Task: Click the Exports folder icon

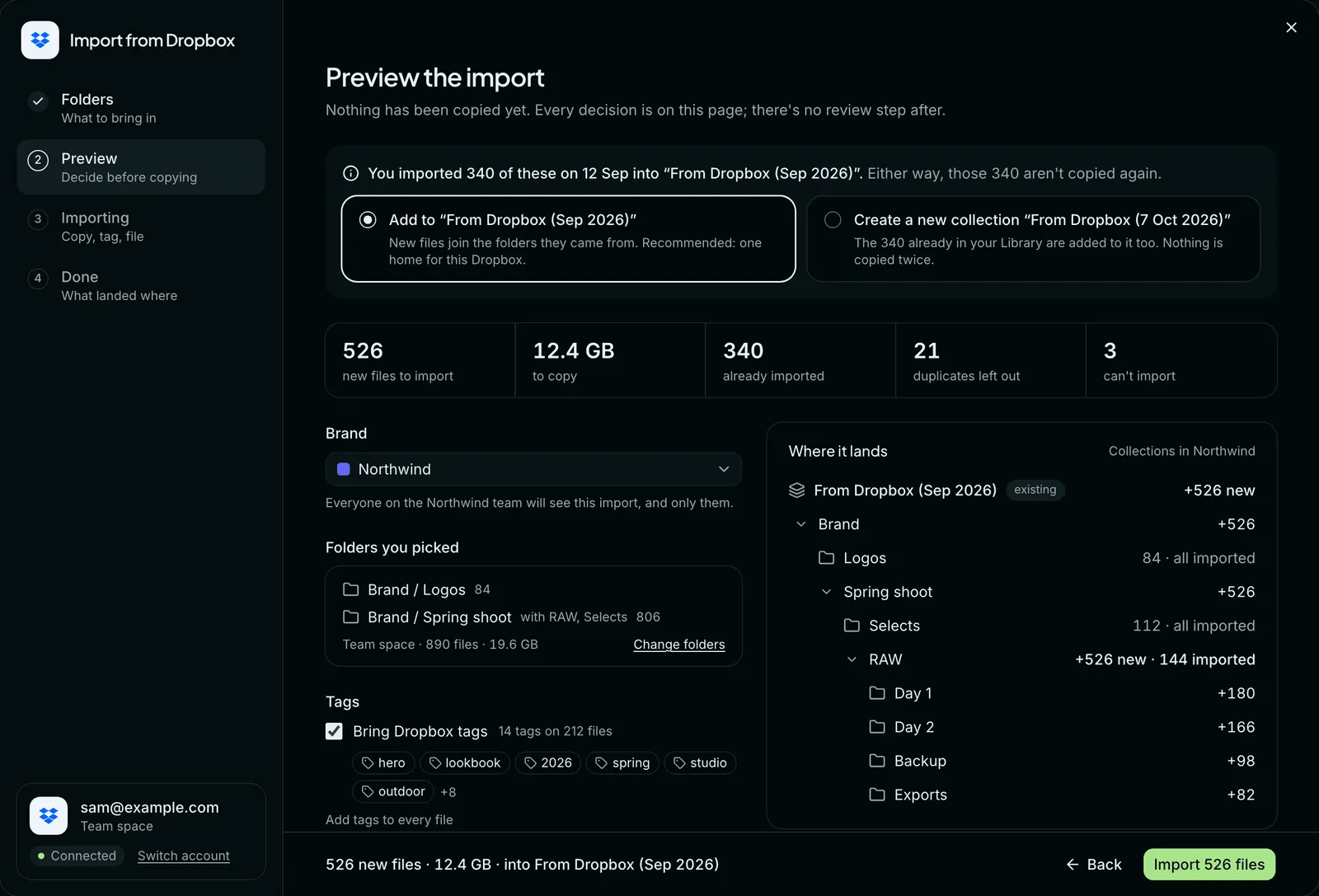Action: (x=877, y=795)
